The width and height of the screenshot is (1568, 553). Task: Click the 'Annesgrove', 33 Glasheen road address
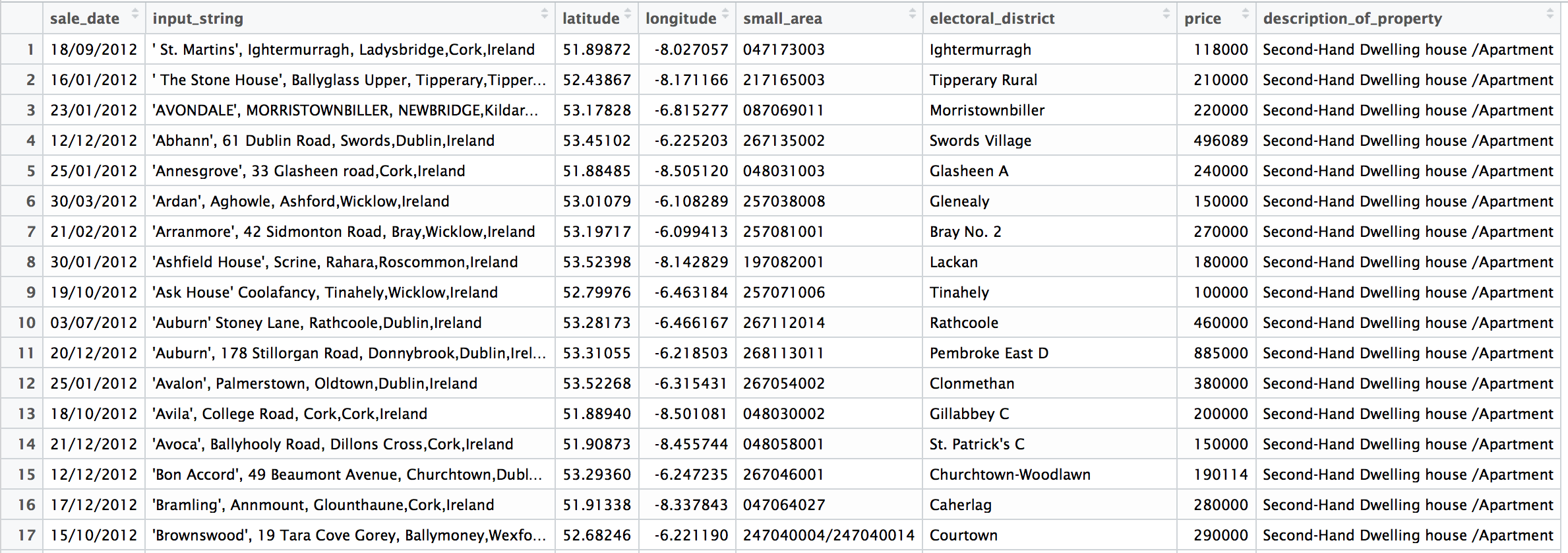click(309, 171)
